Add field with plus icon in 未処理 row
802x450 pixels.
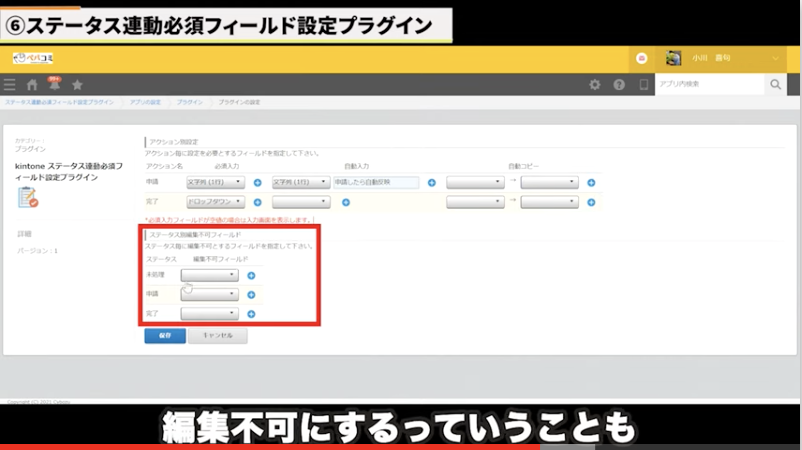point(251,275)
